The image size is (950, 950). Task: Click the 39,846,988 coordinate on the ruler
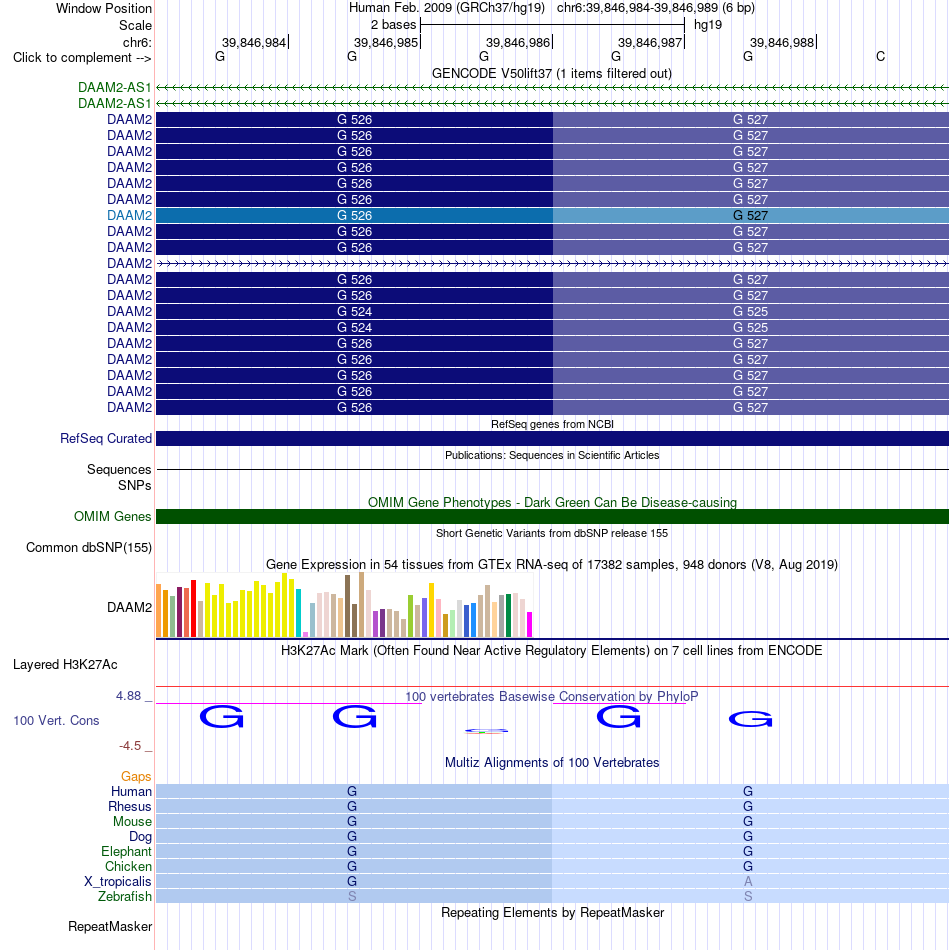pyautogui.click(x=782, y=42)
